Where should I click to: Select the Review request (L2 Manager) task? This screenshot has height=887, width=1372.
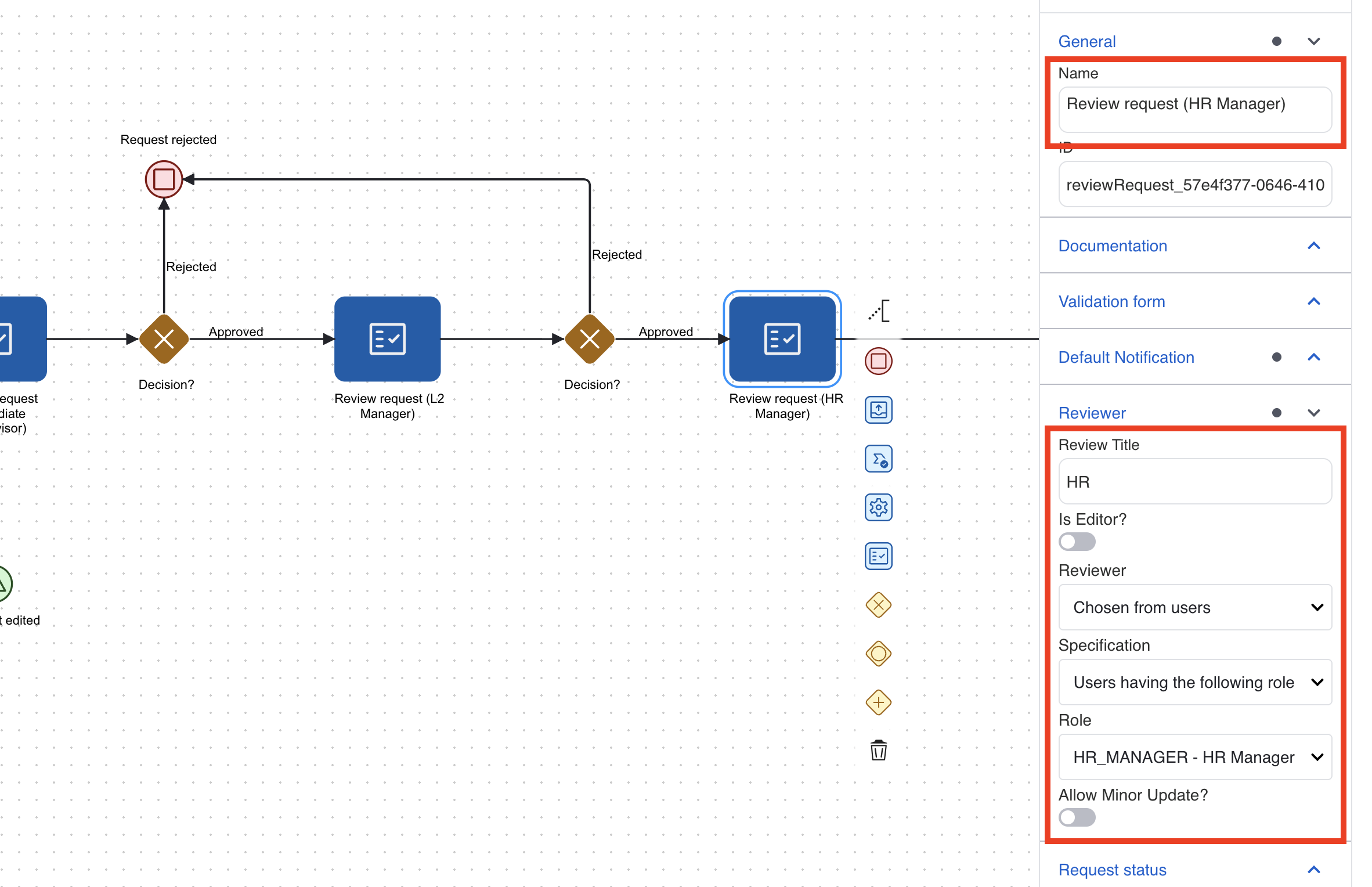pos(388,339)
